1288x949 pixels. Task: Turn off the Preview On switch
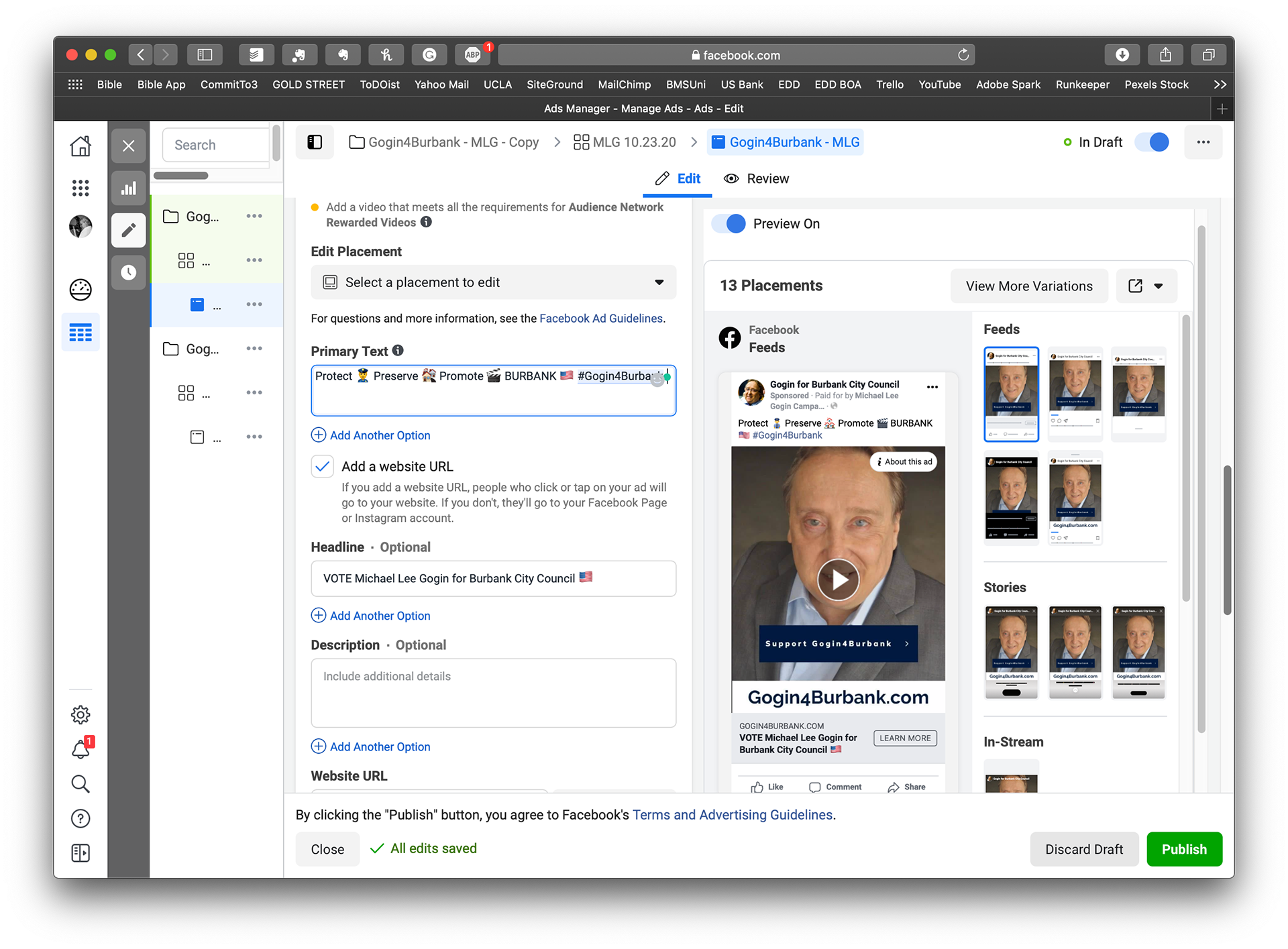pos(729,224)
